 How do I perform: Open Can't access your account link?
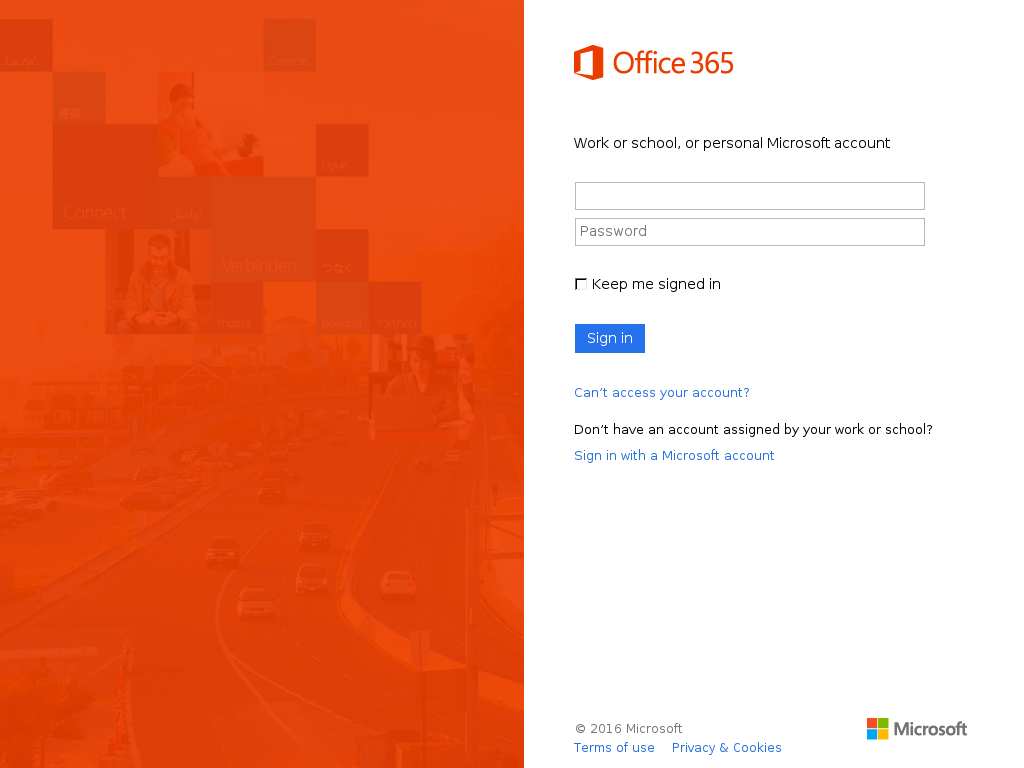662,392
